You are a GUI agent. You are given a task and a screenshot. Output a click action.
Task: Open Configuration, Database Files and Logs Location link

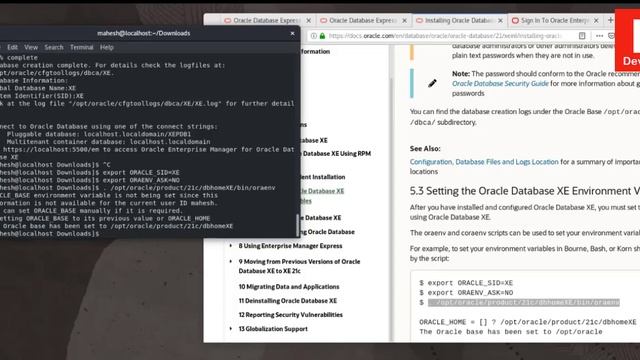point(484,162)
